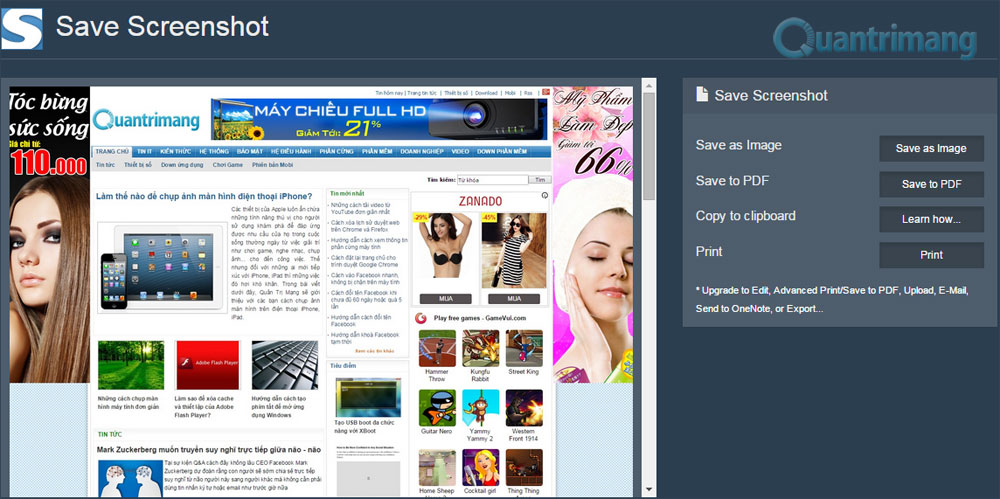Click the iPad and iPhone article image
The image size is (1000, 499).
click(x=162, y=267)
